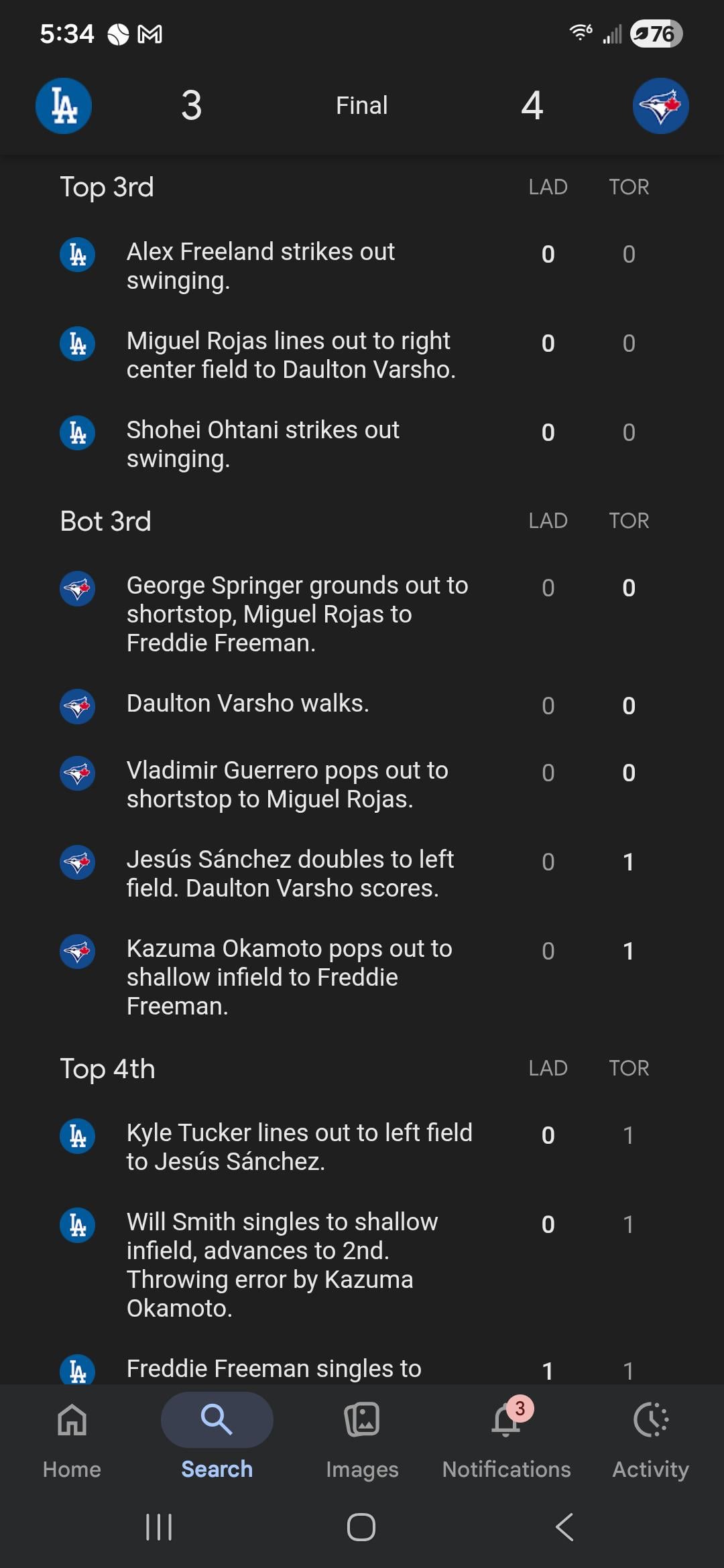This screenshot has height=1568, width=724.
Task: Tap the Dodgers logo in the score header
Action: tap(64, 106)
